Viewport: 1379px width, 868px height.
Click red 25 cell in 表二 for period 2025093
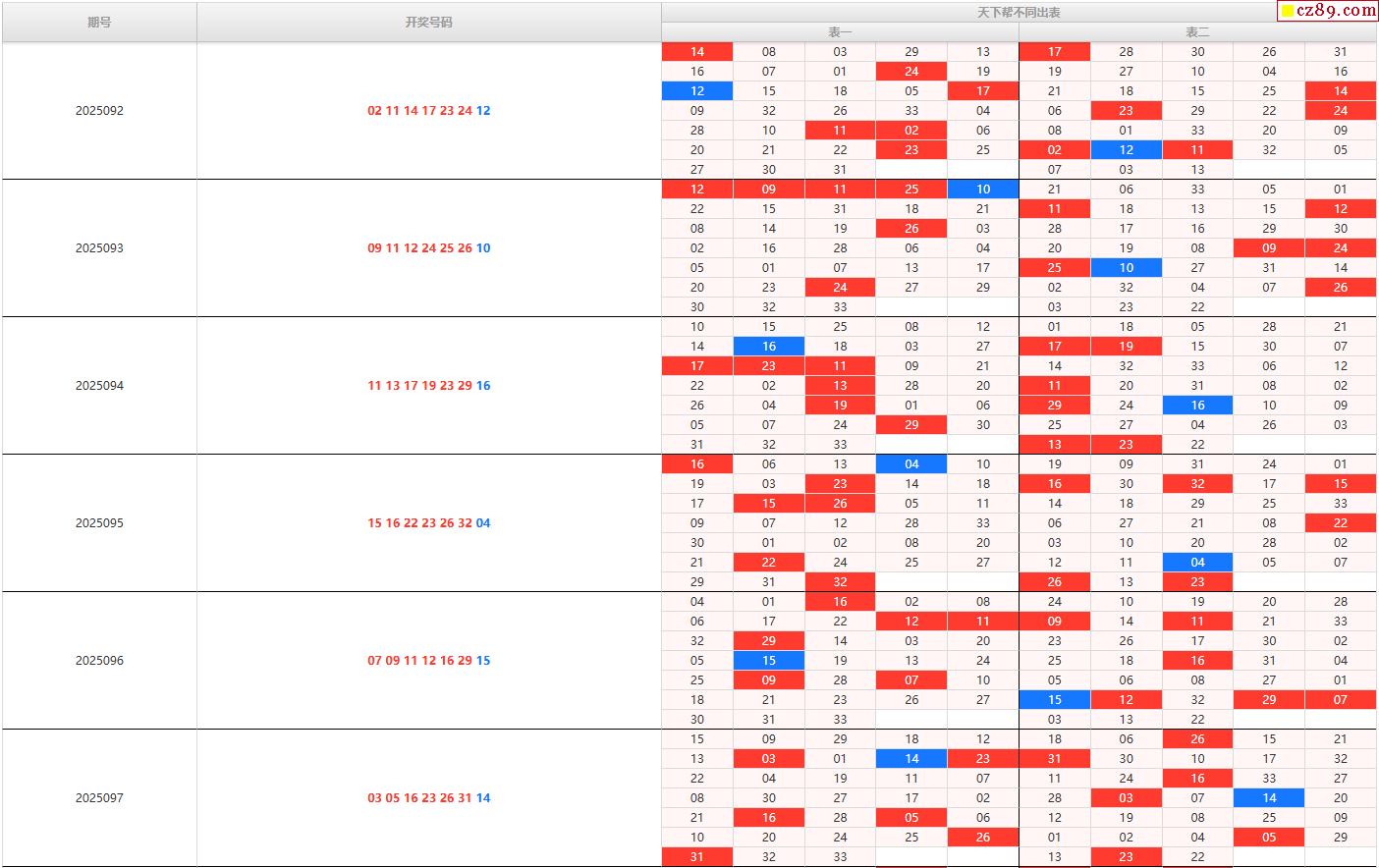(1055, 268)
